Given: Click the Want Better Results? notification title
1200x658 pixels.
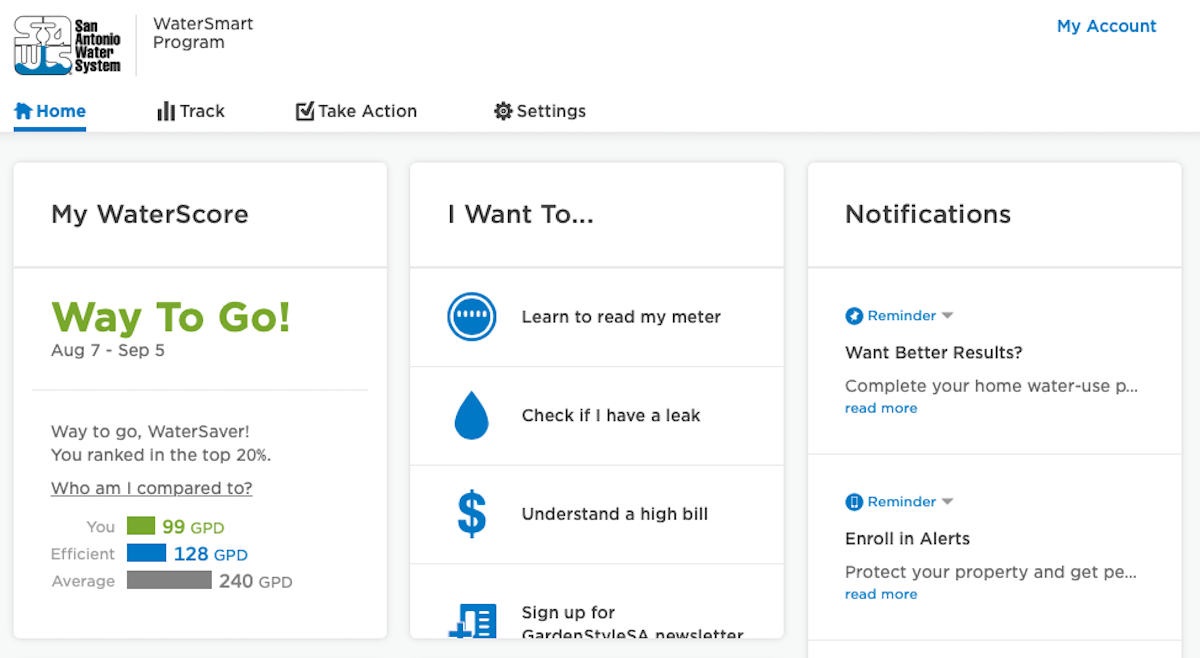Looking at the screenshot, I should pos(934,353).
